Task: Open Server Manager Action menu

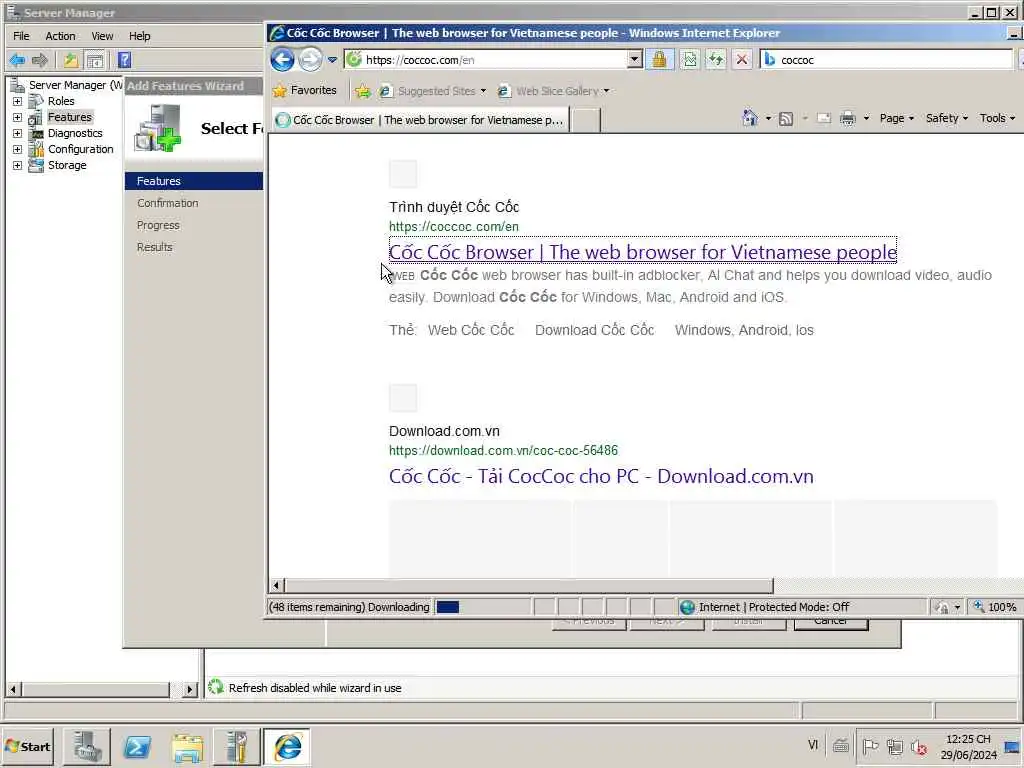Action: tap(60, 36)
